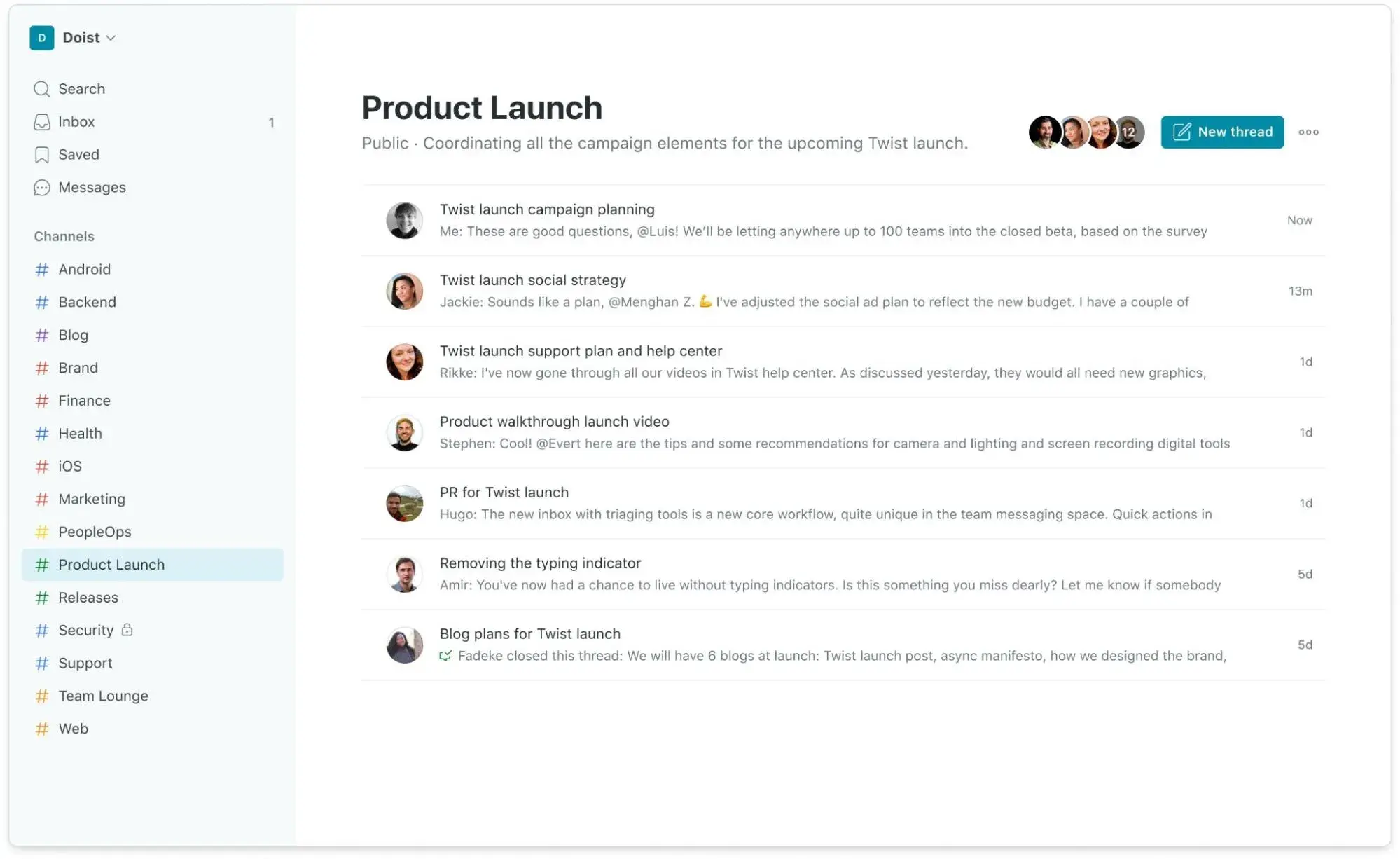Screen dimensions: 1400x859
Task: Click the hashtag icon next to Marketing
Action: pos(41,499)
